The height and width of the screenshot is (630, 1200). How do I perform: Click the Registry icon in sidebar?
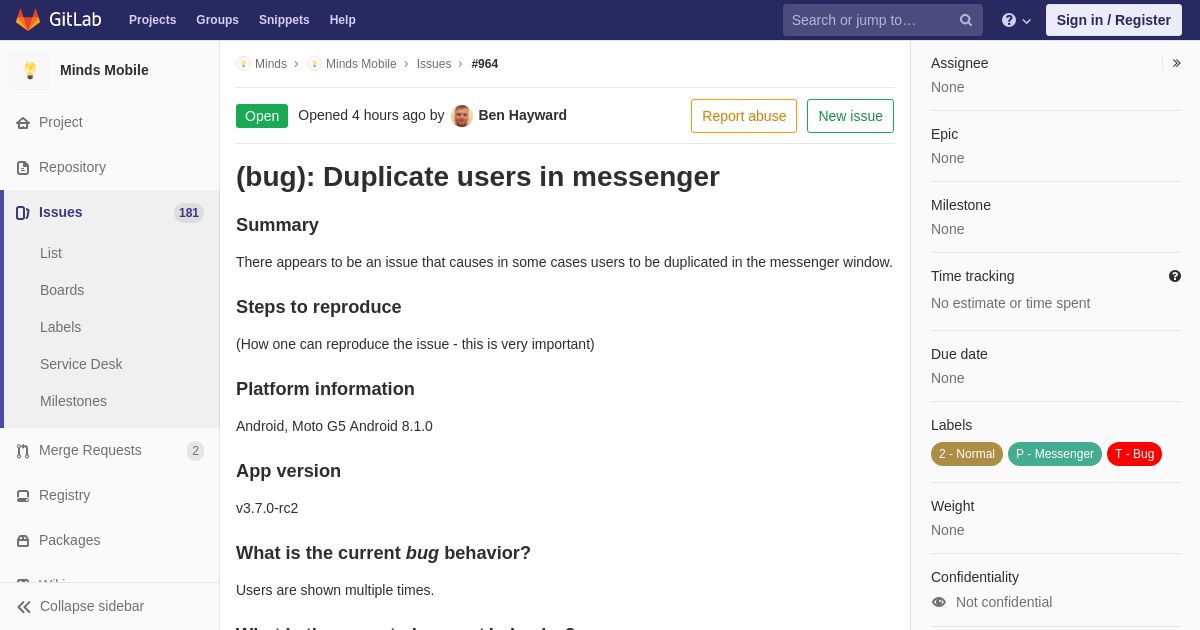click(x=23, y=496)
